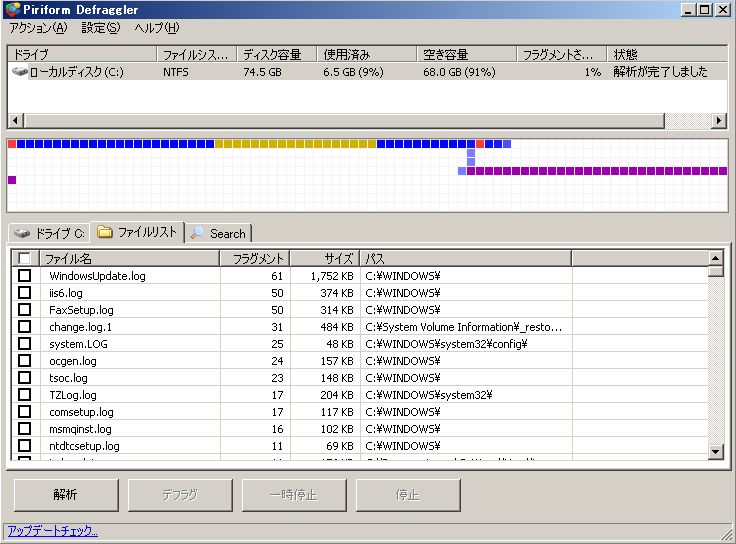
Task: Click the 空き容量 column header
Action: pos(467,54)
